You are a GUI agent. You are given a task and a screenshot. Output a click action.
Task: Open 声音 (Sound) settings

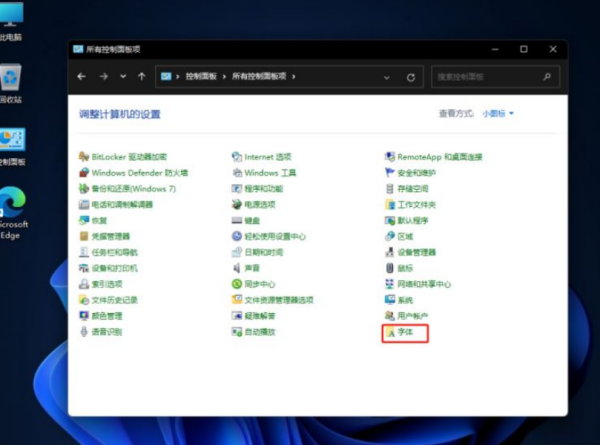[252, 268]
